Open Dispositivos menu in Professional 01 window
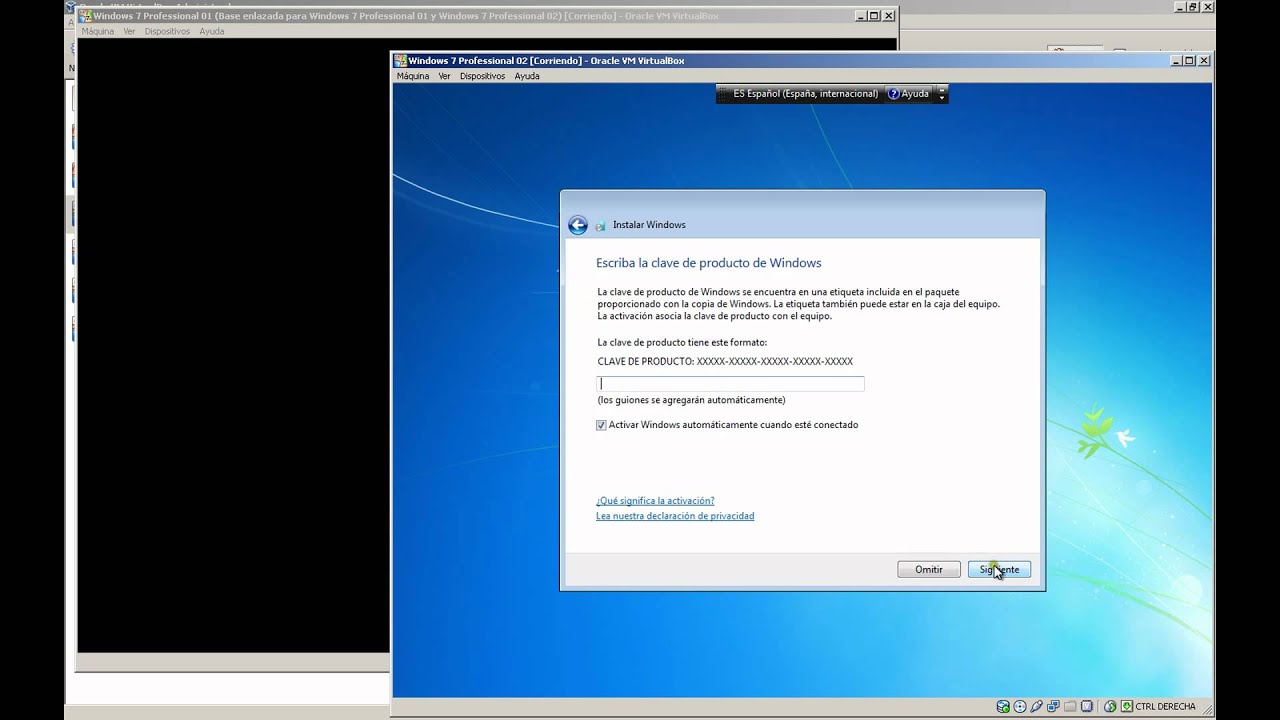The width and height of the screenshot is (1280, 720). pyautogui.click(x=167, y=31)
